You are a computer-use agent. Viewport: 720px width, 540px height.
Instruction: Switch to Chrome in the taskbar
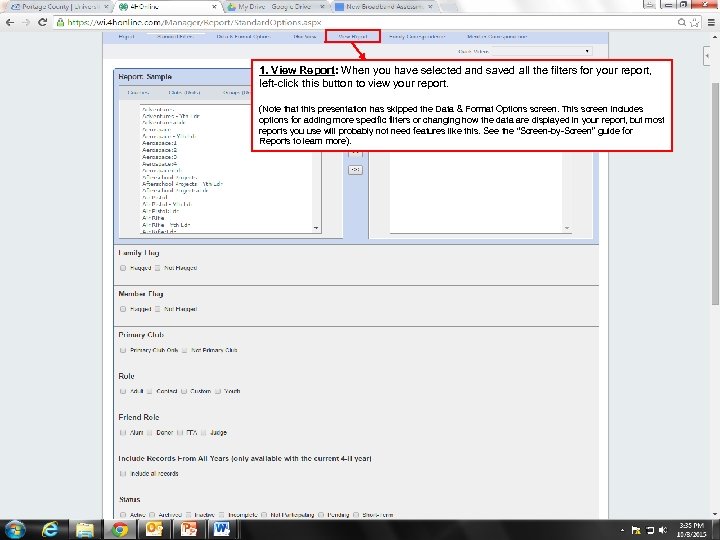click(x=120, y=530)
